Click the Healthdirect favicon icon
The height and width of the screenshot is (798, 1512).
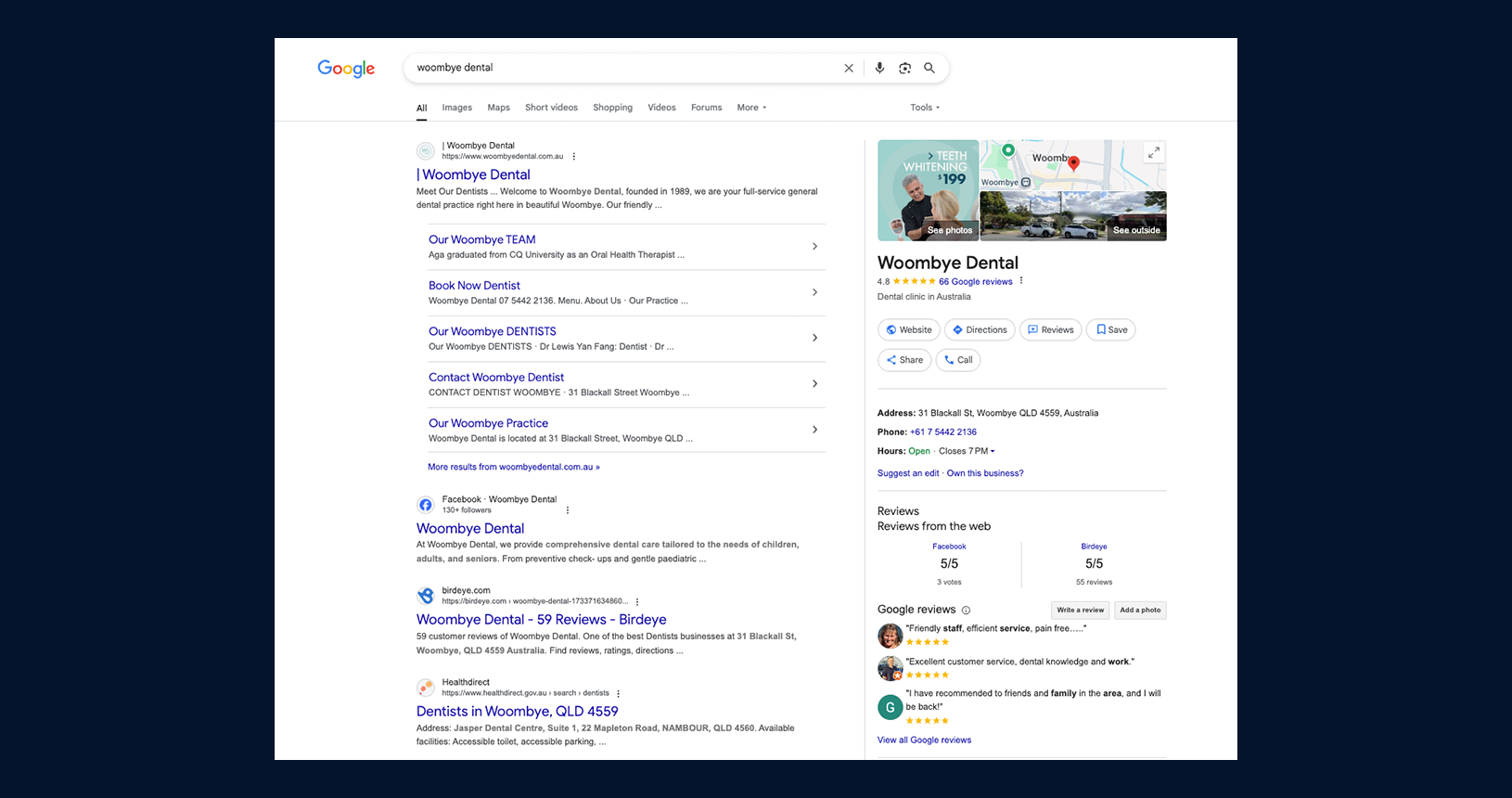[x=426, y=688]
